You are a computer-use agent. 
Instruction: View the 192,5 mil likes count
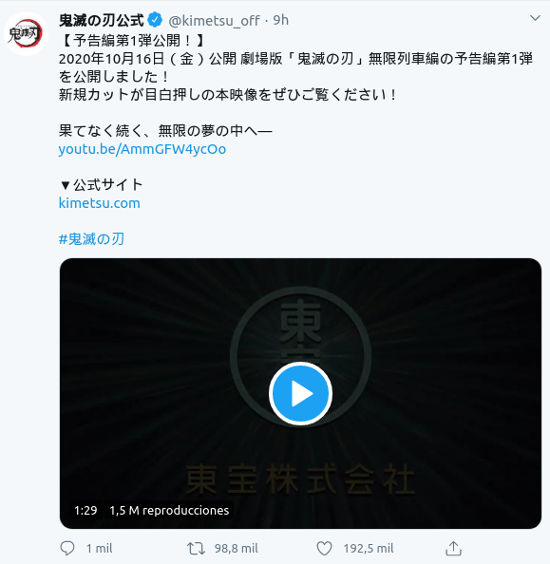[x=368, y=549]
